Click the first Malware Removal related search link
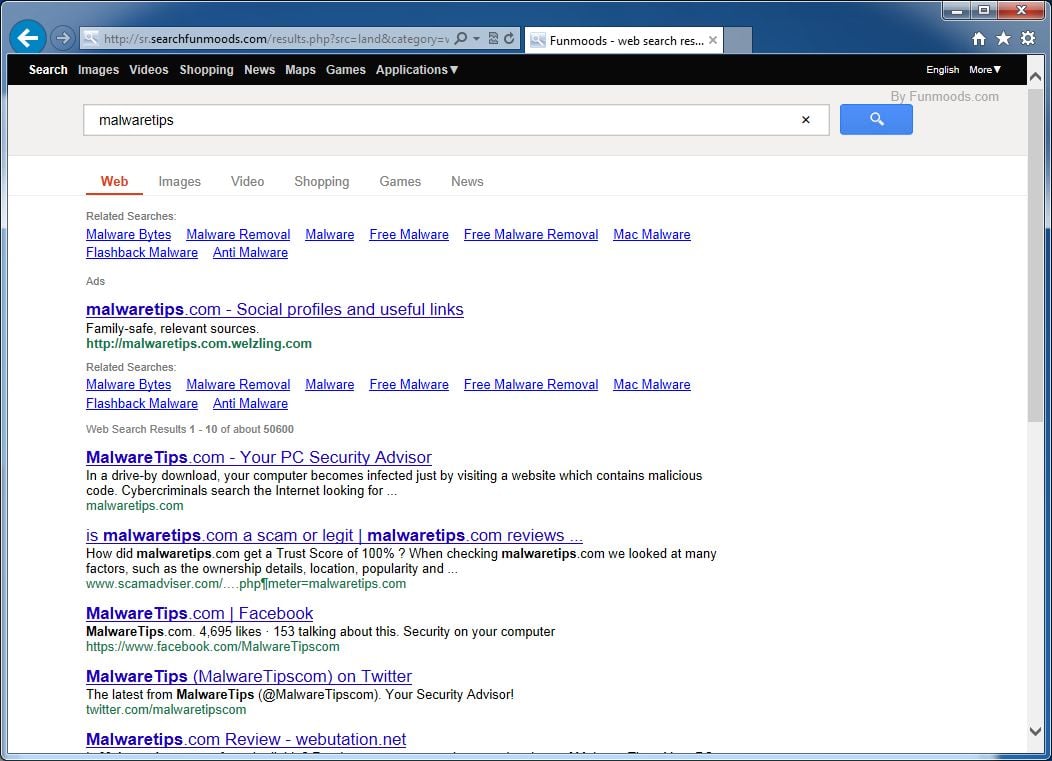The width and height of the screenshot is (1052, 761). click(x=238, y=234)
